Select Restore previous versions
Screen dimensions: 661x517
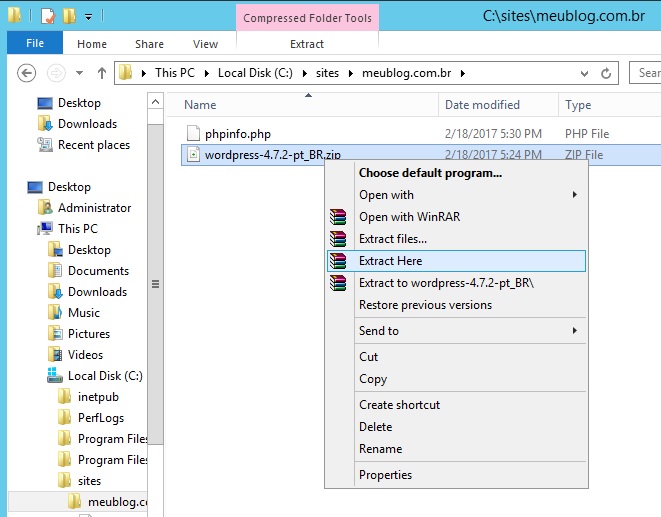[457, 305]
